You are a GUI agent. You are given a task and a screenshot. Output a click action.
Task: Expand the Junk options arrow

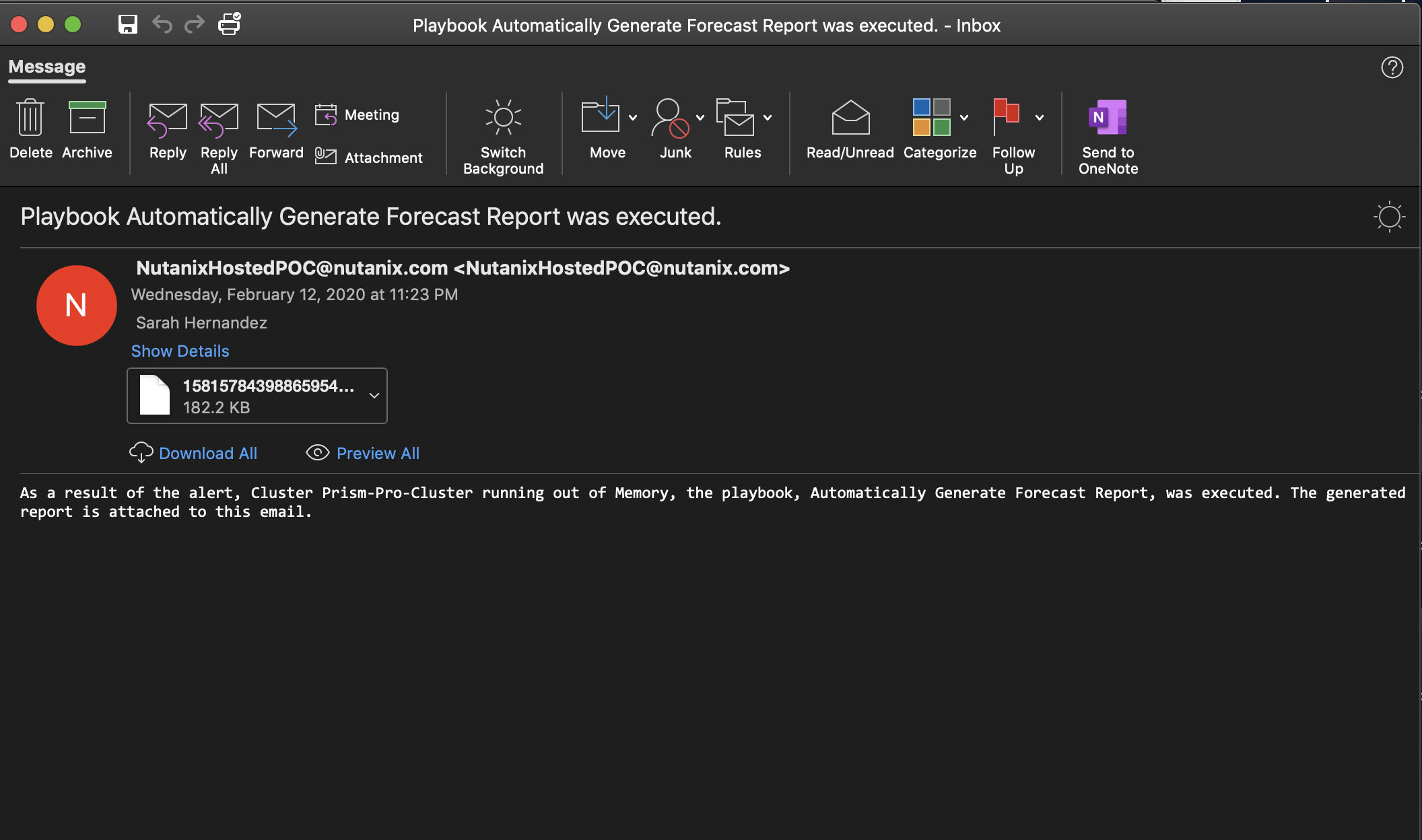pos(700,118)
